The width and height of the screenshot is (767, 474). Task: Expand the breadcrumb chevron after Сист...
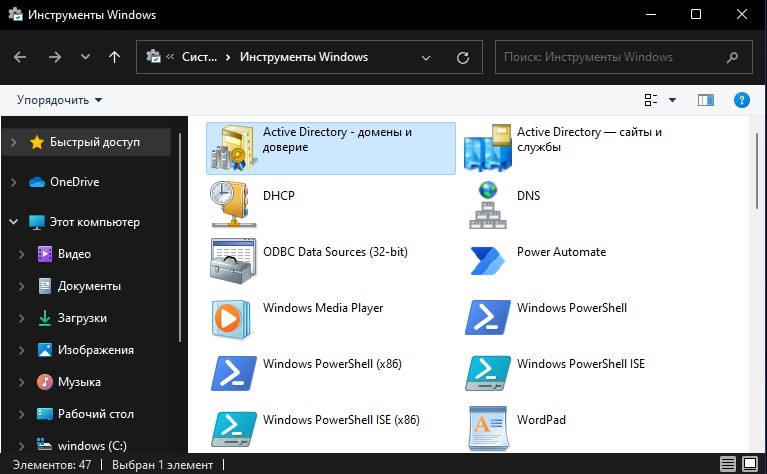click(228, 57)
